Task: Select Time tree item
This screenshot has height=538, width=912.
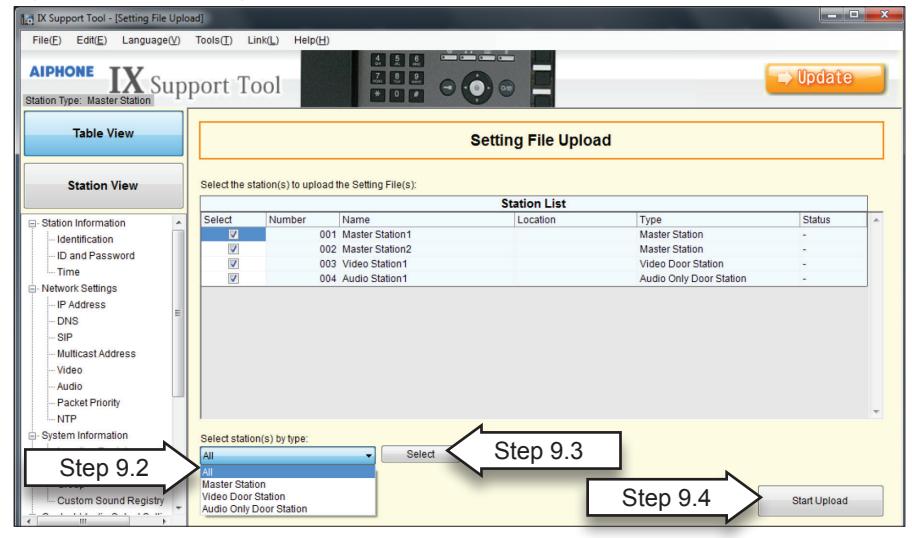Action: 68,272
